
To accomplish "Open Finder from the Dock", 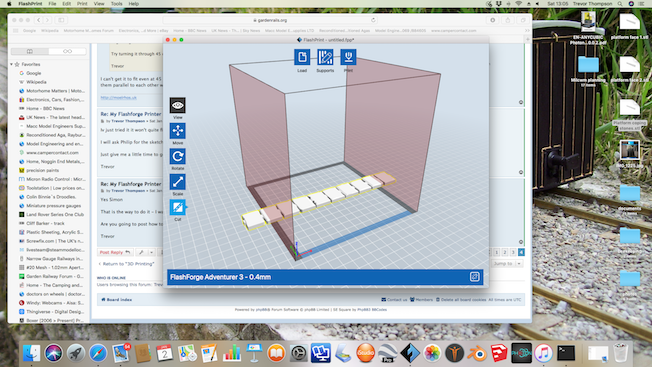I will [31, 353].
